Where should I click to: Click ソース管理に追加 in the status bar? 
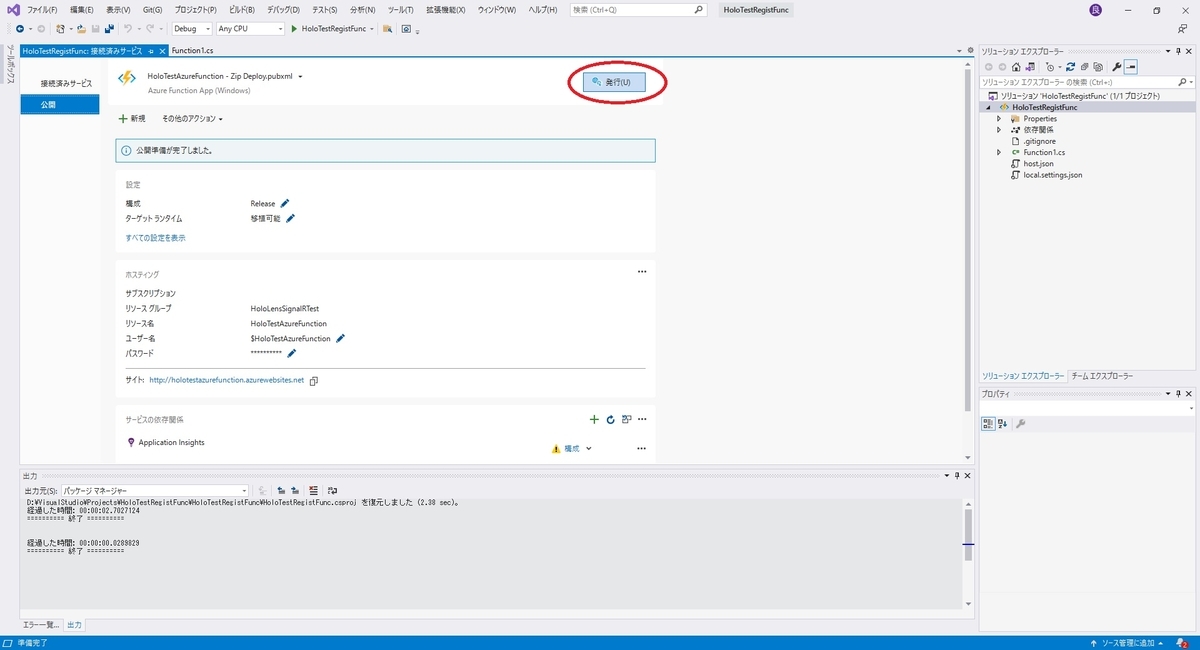[x=1128, y=642]
